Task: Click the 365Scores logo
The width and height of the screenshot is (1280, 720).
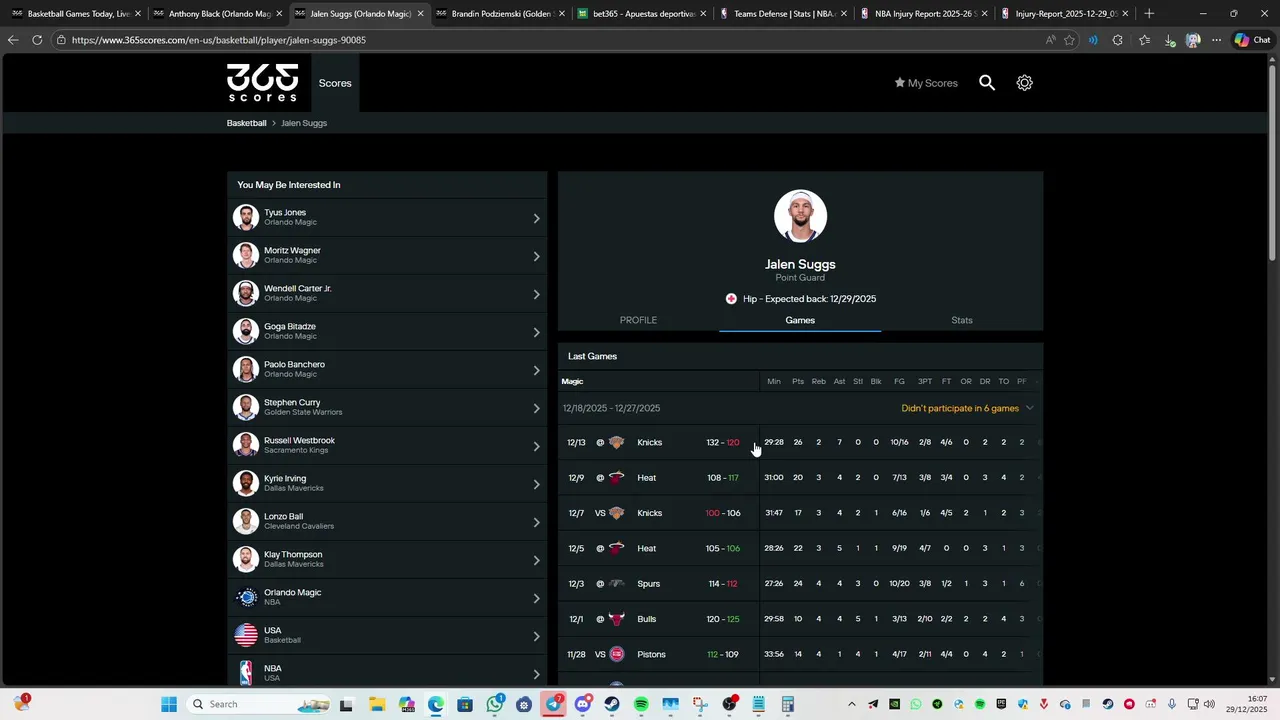Action: (262, 83)
